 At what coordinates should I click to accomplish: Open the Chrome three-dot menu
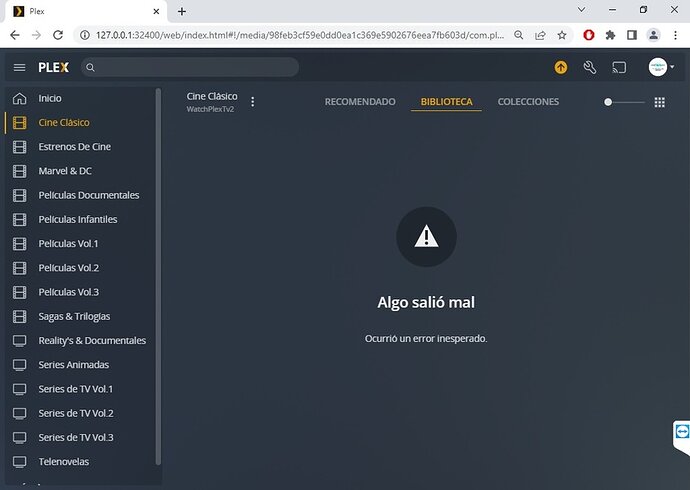point(675,35)
